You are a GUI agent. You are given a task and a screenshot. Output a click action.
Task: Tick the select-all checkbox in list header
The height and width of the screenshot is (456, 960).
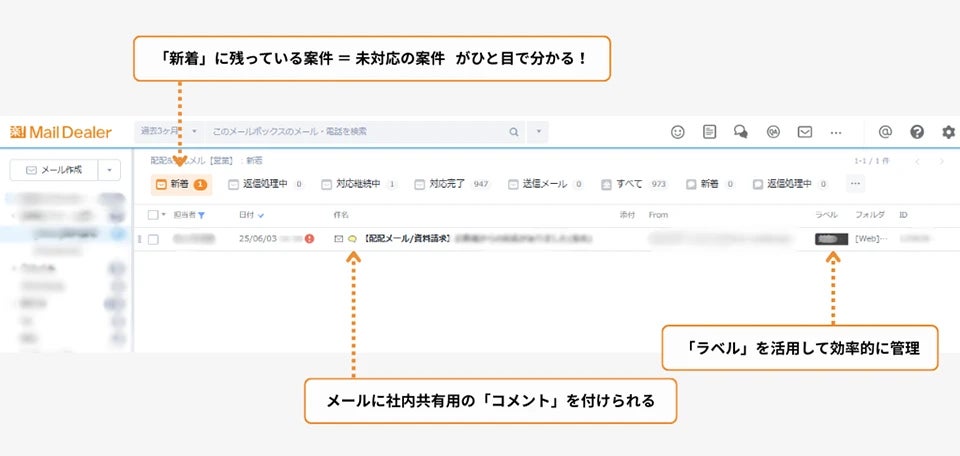153,215
